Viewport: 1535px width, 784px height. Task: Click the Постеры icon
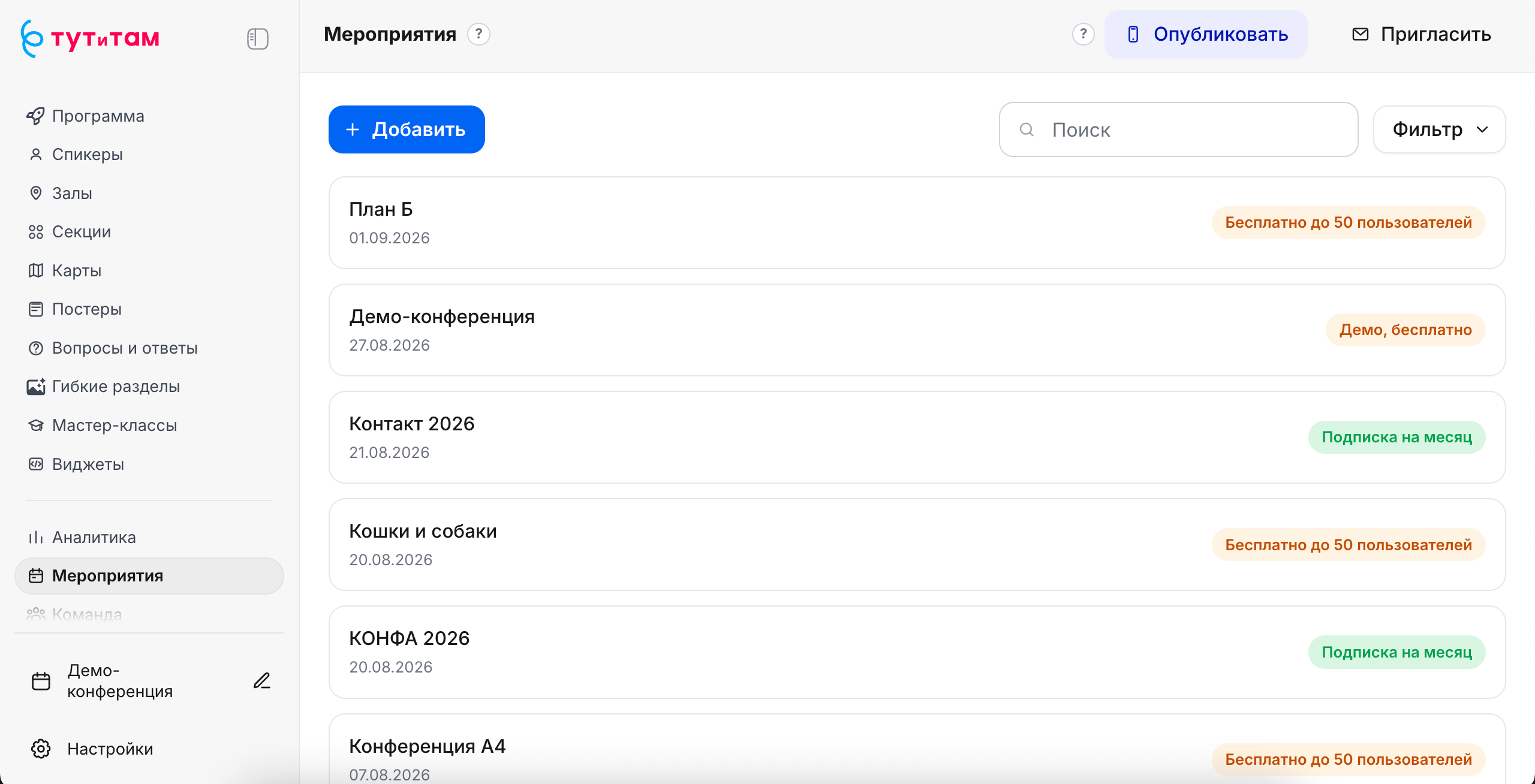point(36,309)
